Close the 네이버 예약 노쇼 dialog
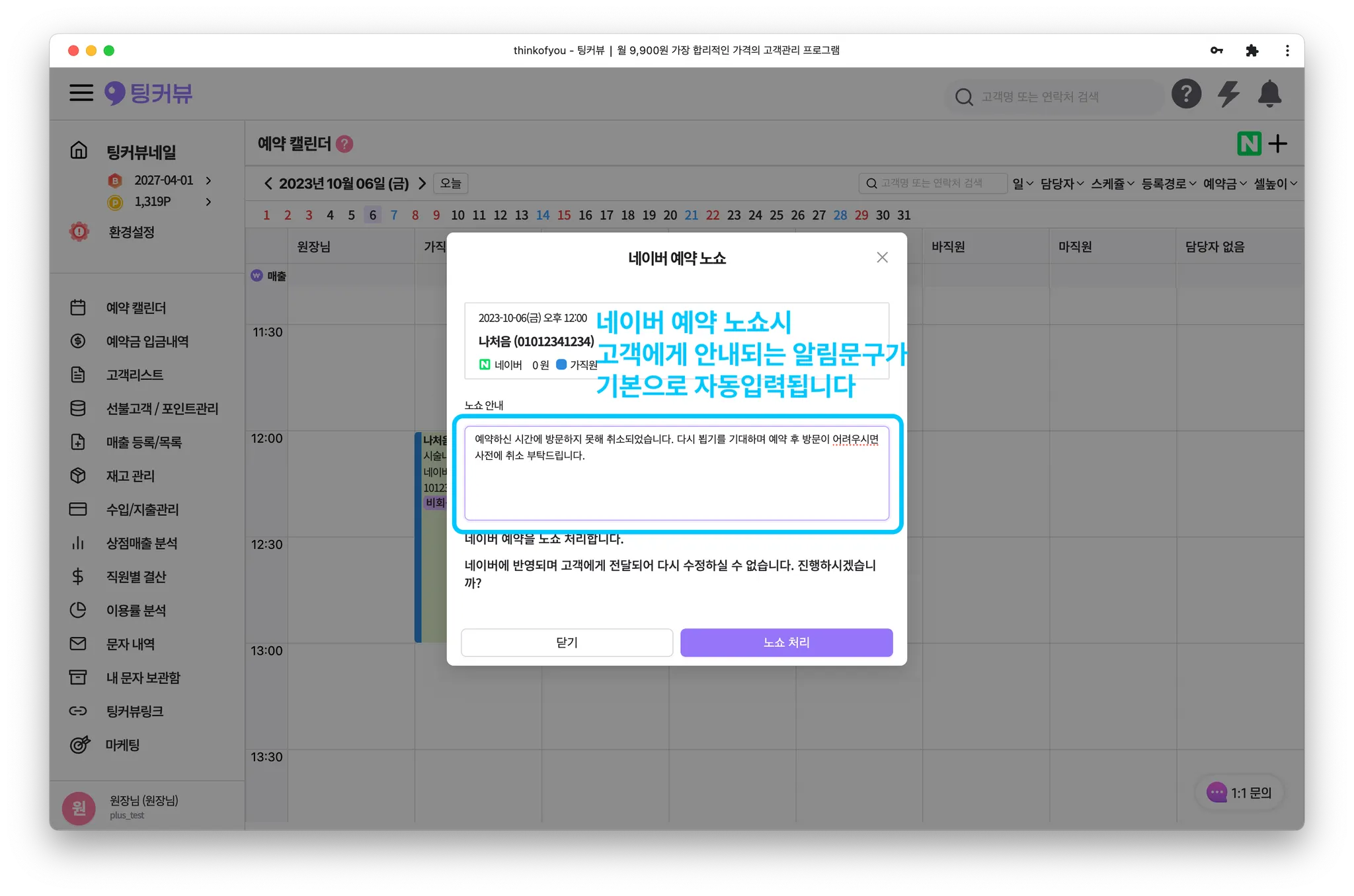Image resolution: width=1354 pixels, height=896 pixels. click(882, 258)
